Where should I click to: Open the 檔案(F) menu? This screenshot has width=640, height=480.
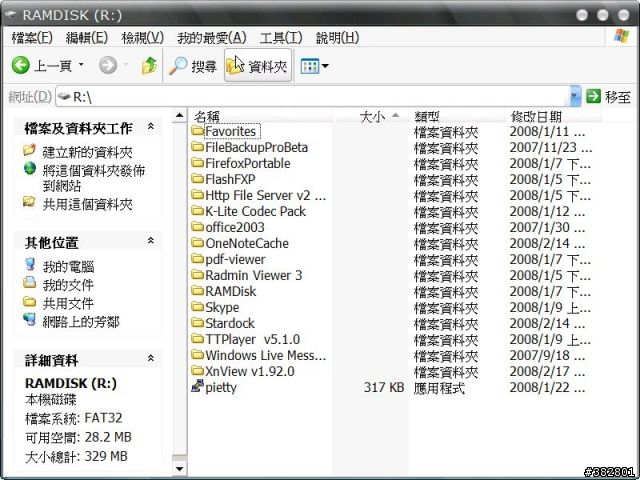point(32,38)
